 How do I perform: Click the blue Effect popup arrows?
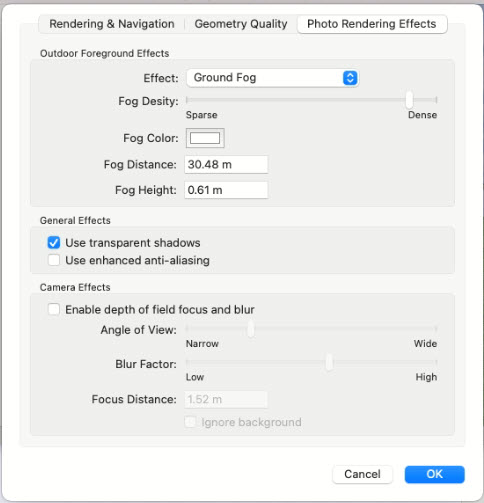tap(350, 78)
